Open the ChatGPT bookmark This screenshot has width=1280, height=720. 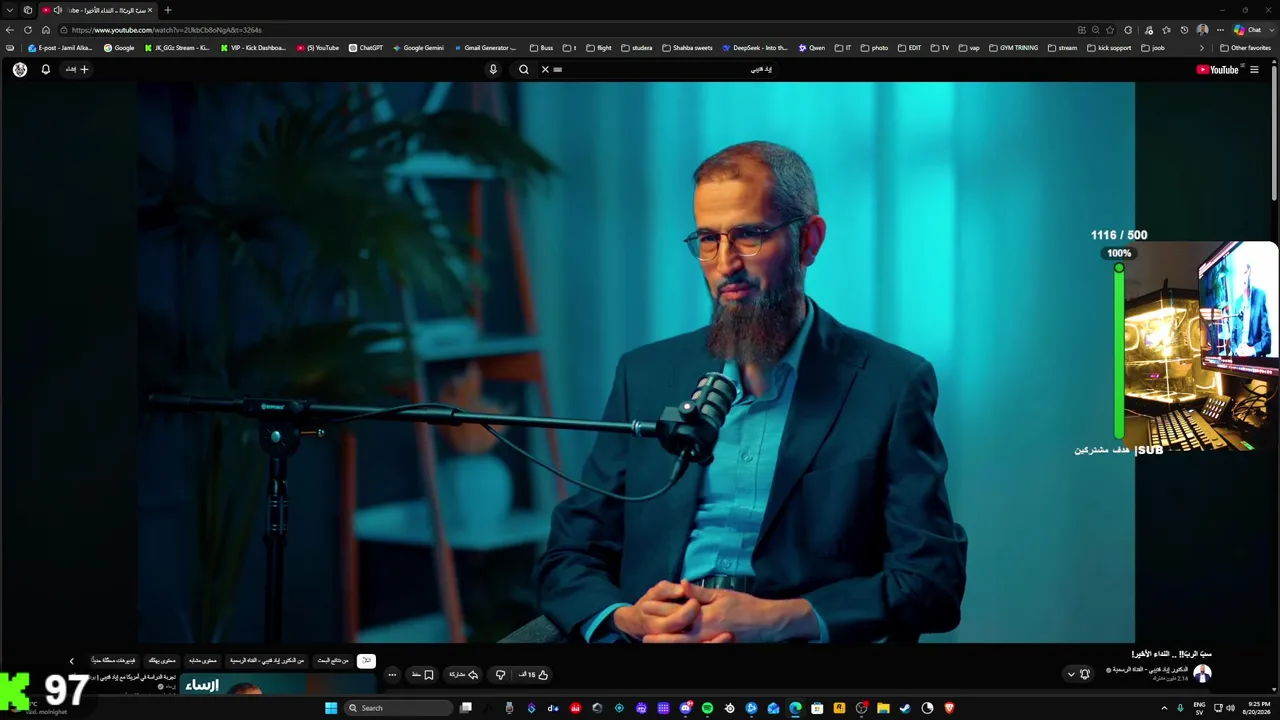(366, 48)
